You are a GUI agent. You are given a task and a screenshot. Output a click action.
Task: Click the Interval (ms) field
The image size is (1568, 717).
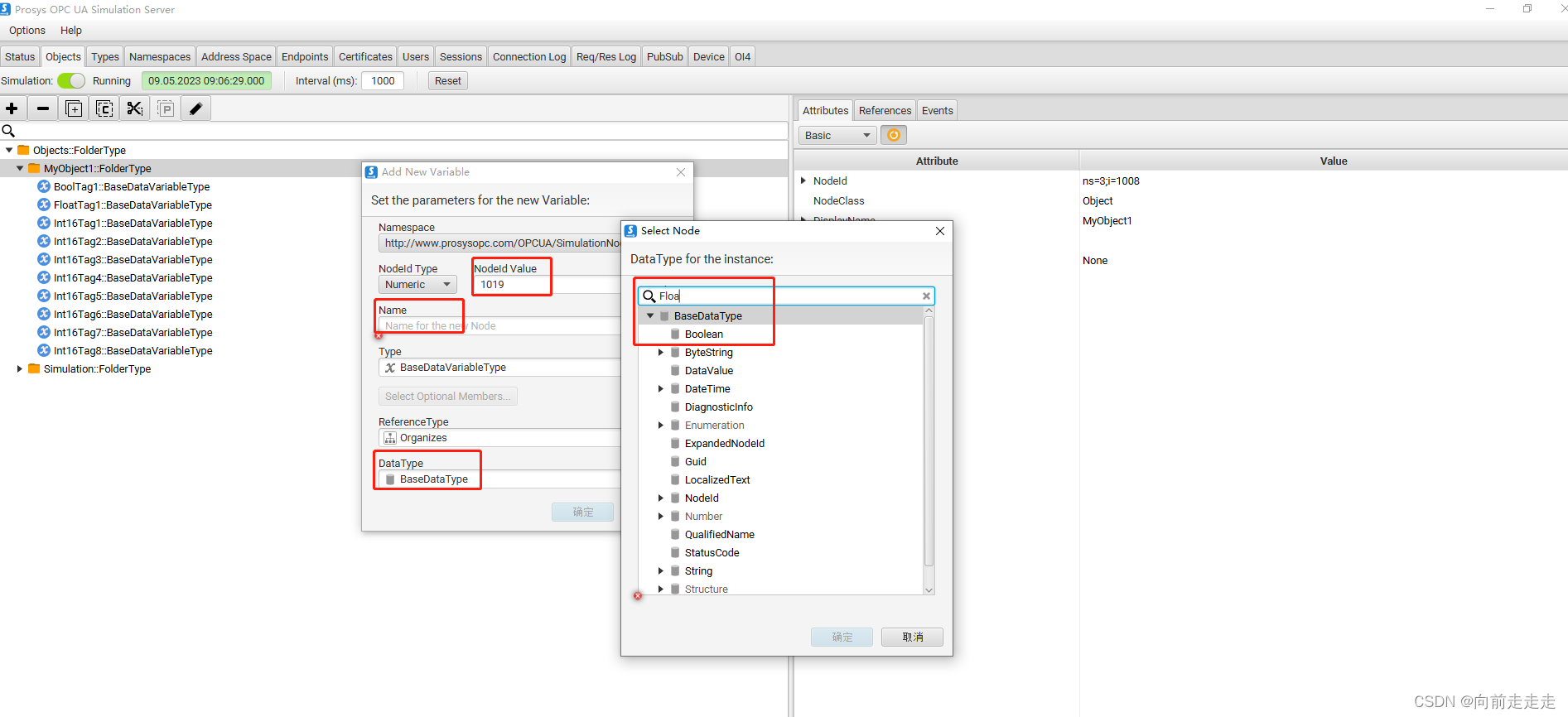click(383, 80)
